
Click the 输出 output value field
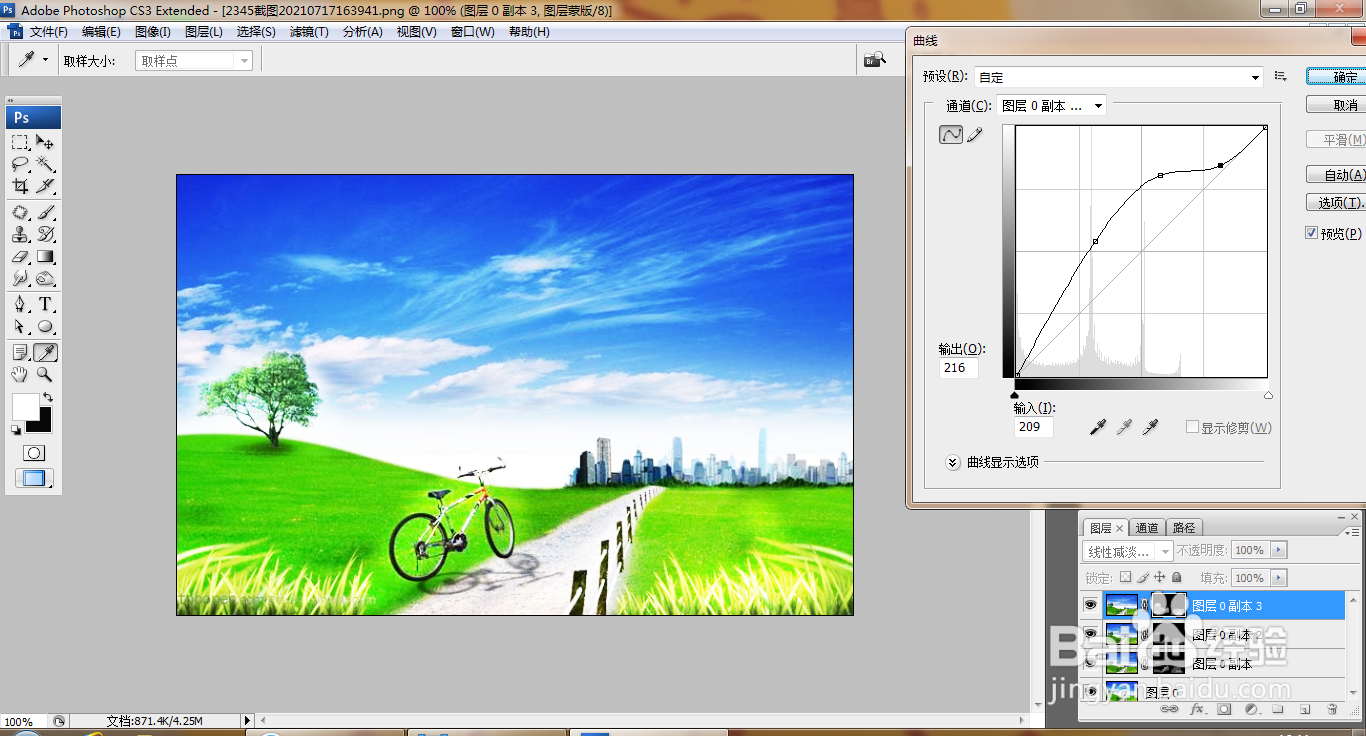point(958,367)
